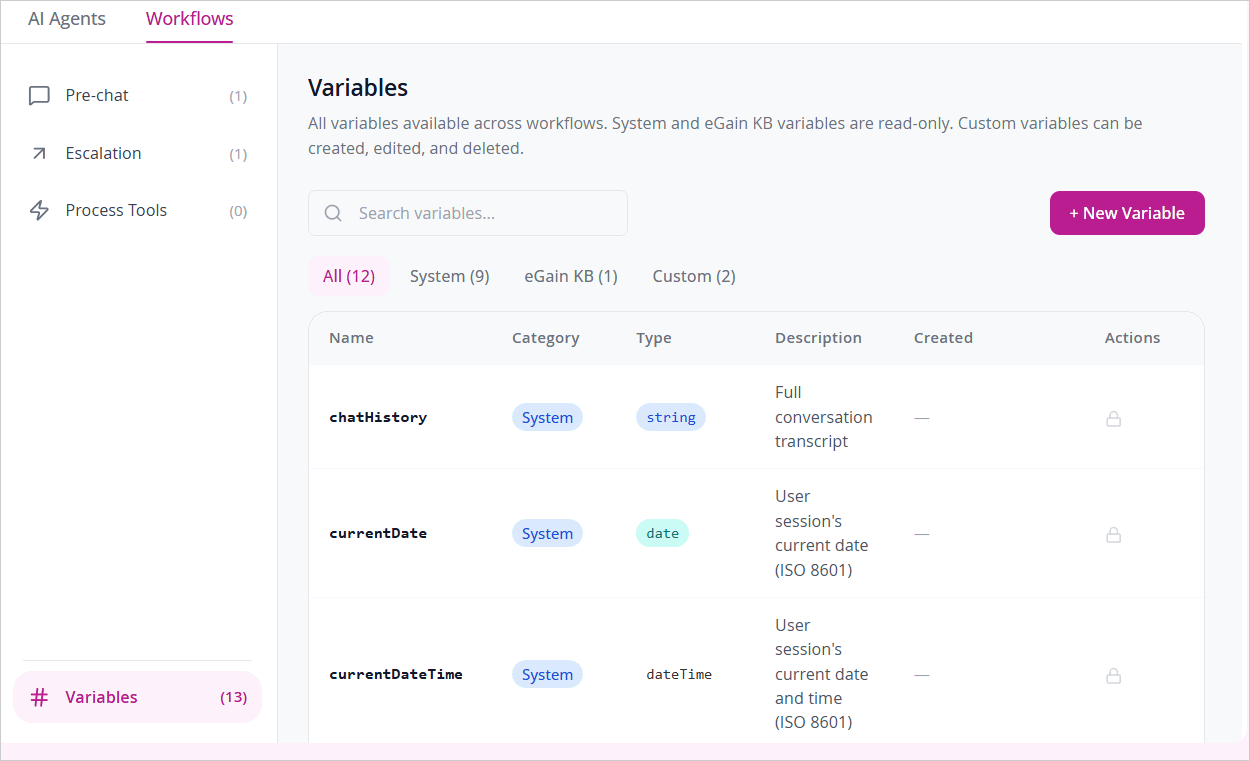Click the Name column header
1250x761 pixels.
(x=351, y=338)
